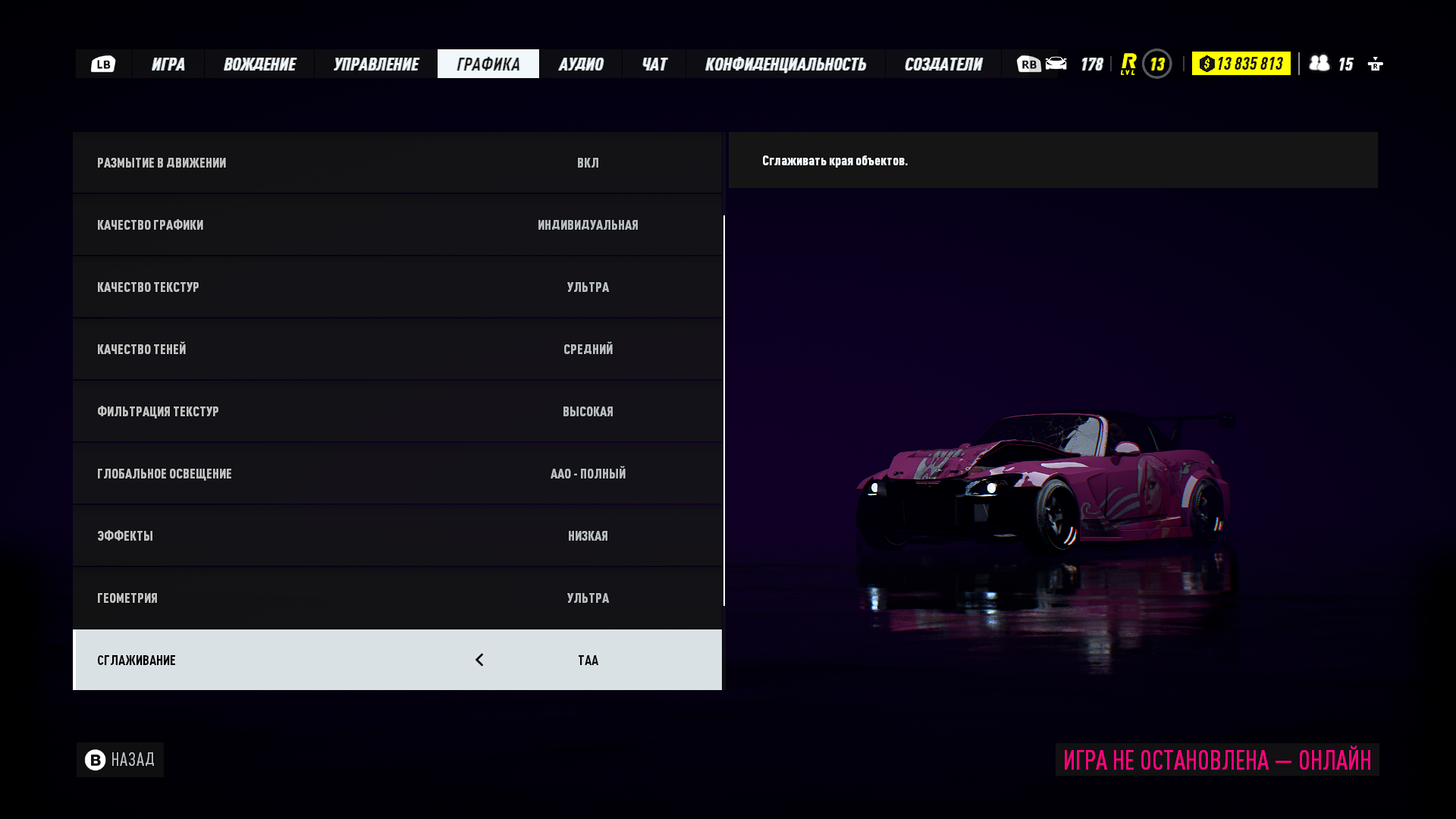Open the ЧАТ tab
Image resolution: width=1456 pixels, height=819 pixels.
(x=654, y=64)
